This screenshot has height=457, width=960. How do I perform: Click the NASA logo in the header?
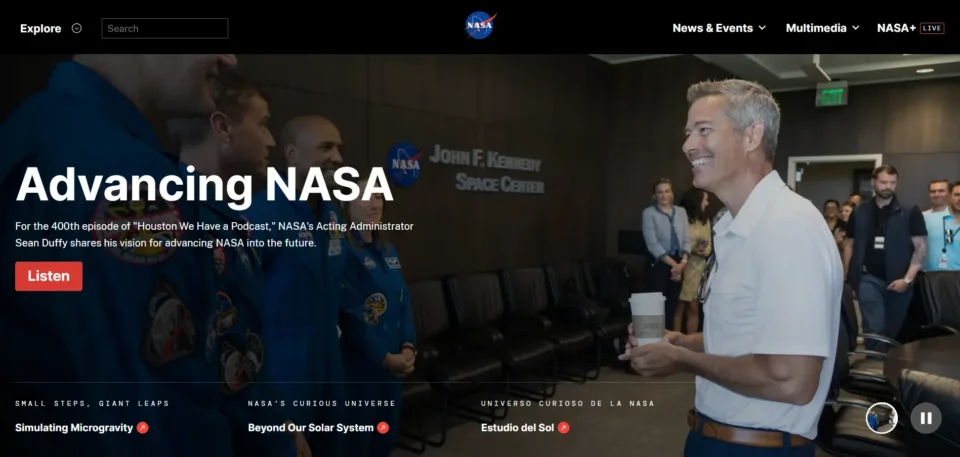(x=480, y=26)
